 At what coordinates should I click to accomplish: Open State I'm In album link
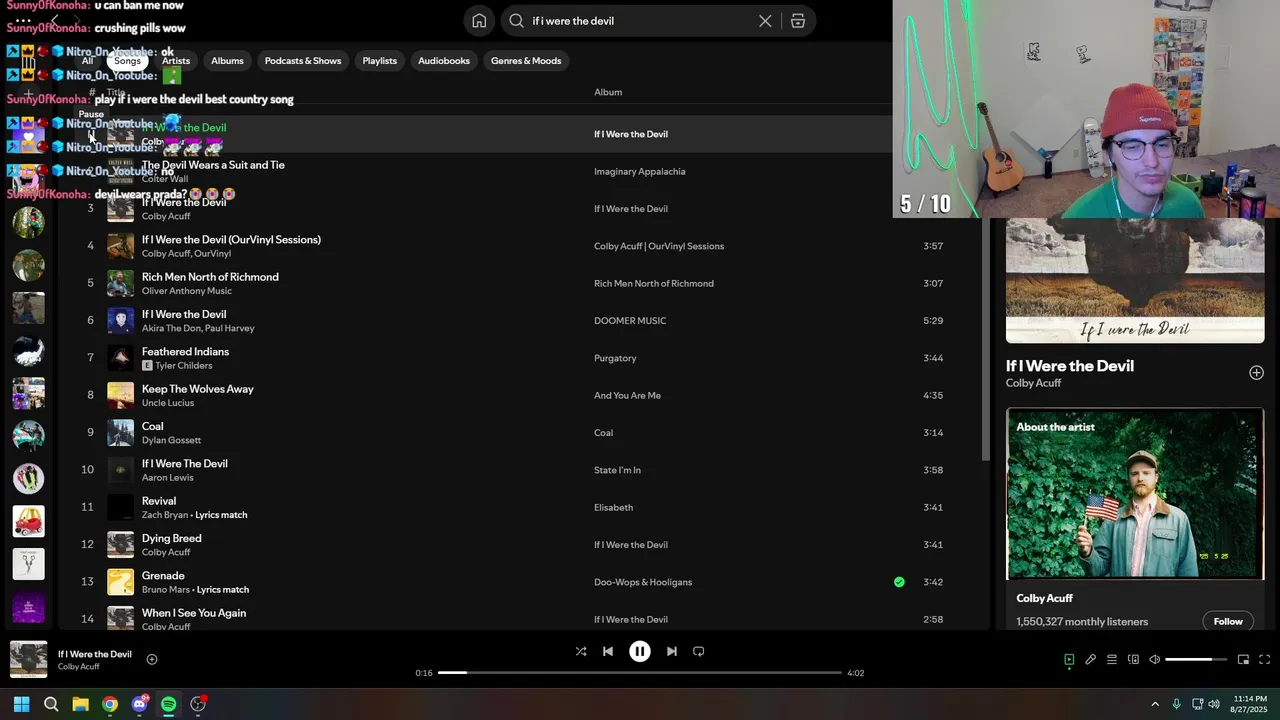coord(617,470)
